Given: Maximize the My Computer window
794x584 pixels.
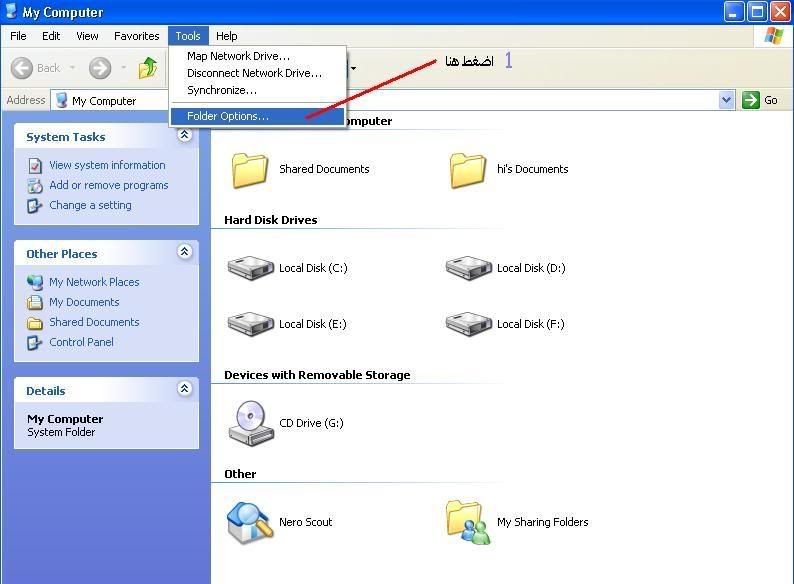Looking at the screenshot, I should (x=758, y=12).
